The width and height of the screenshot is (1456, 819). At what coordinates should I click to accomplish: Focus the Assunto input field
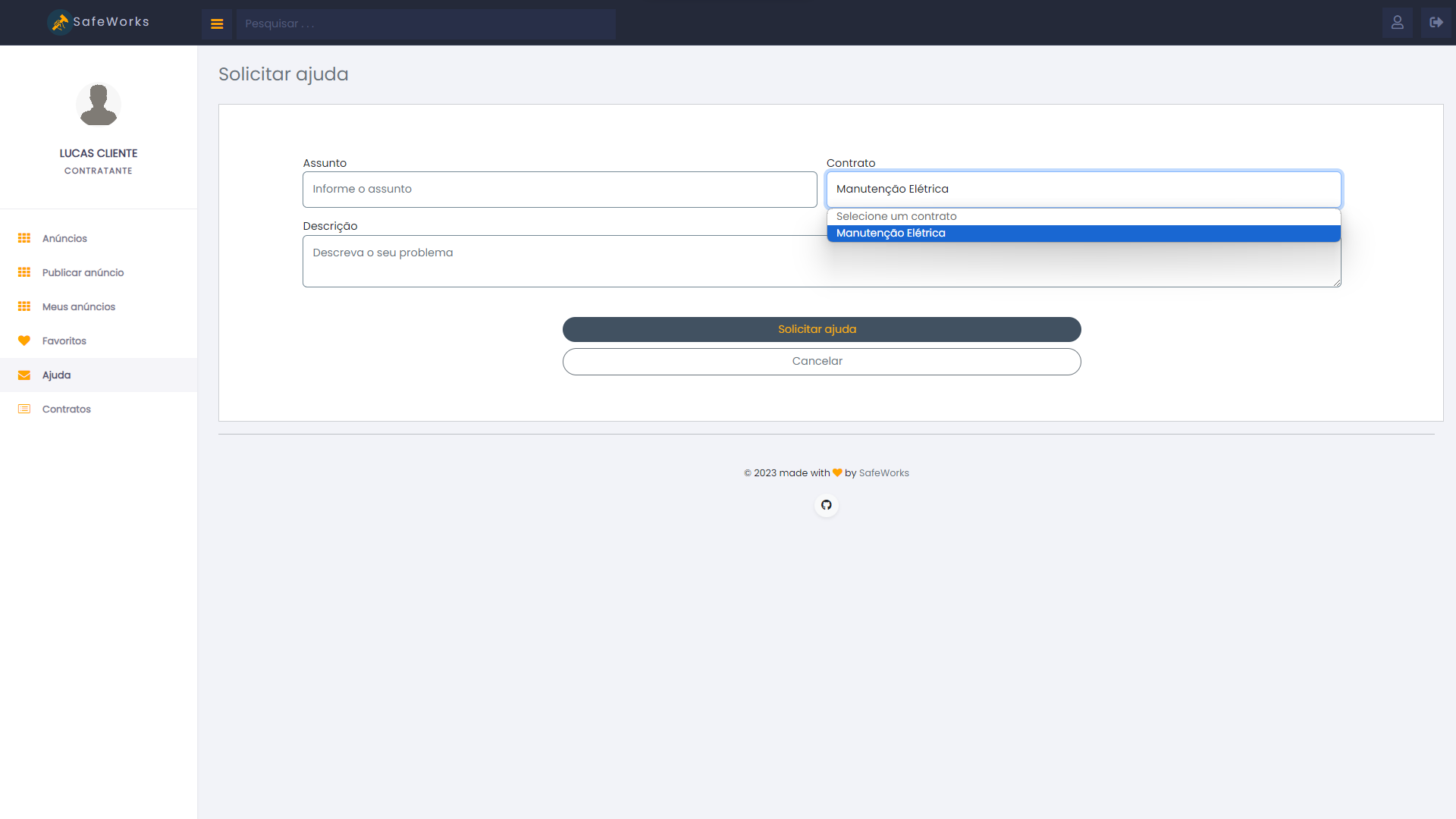560,190
